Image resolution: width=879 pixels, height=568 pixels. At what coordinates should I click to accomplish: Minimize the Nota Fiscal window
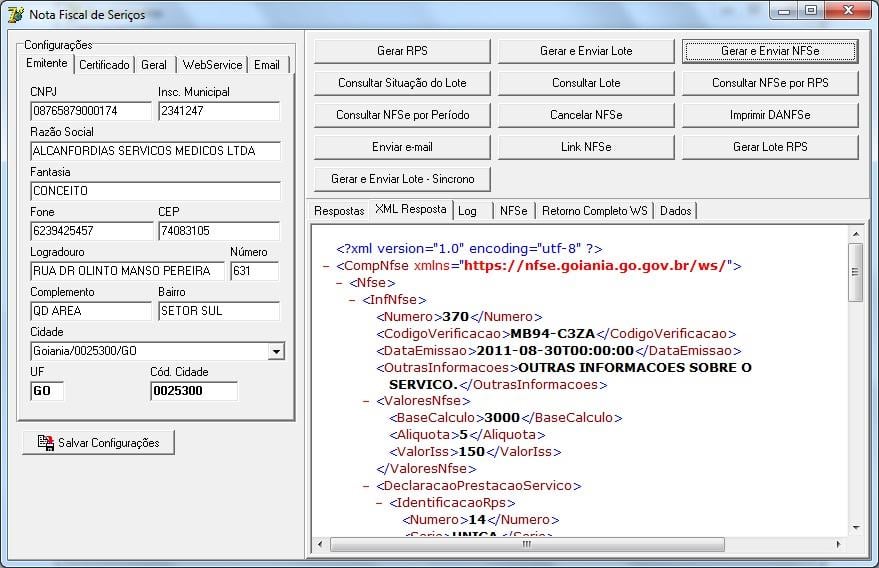784,11
